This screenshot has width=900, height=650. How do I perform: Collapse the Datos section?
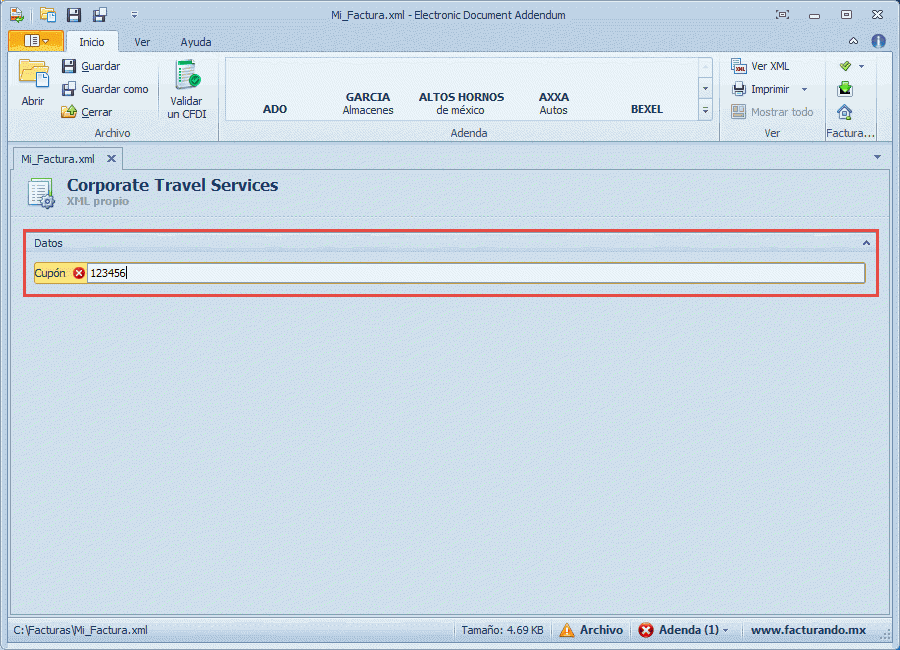pos(866,243)
